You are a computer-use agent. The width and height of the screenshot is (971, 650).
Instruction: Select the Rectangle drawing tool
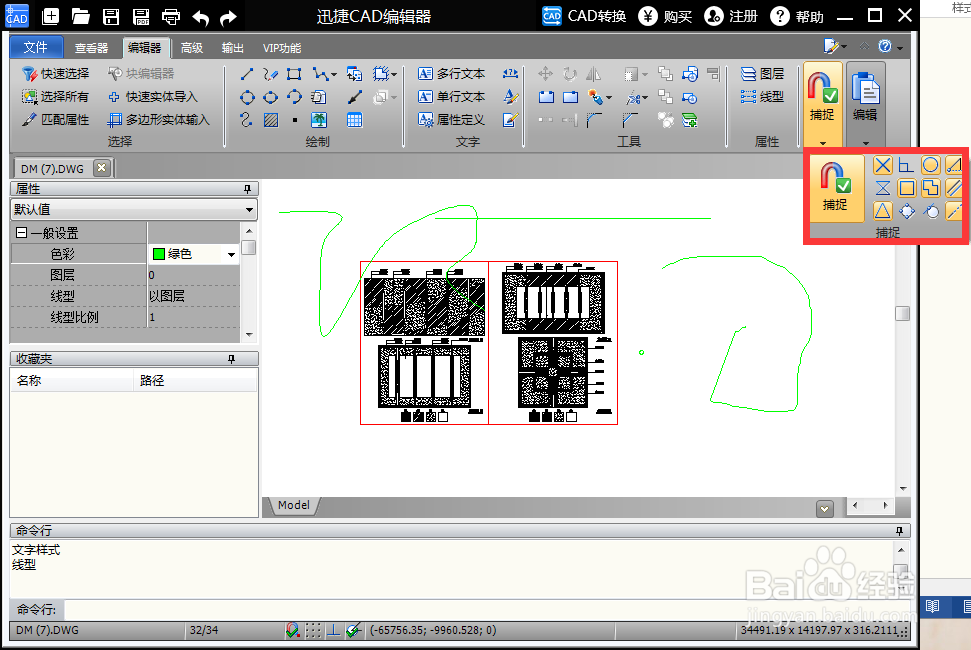click(294, 74)
